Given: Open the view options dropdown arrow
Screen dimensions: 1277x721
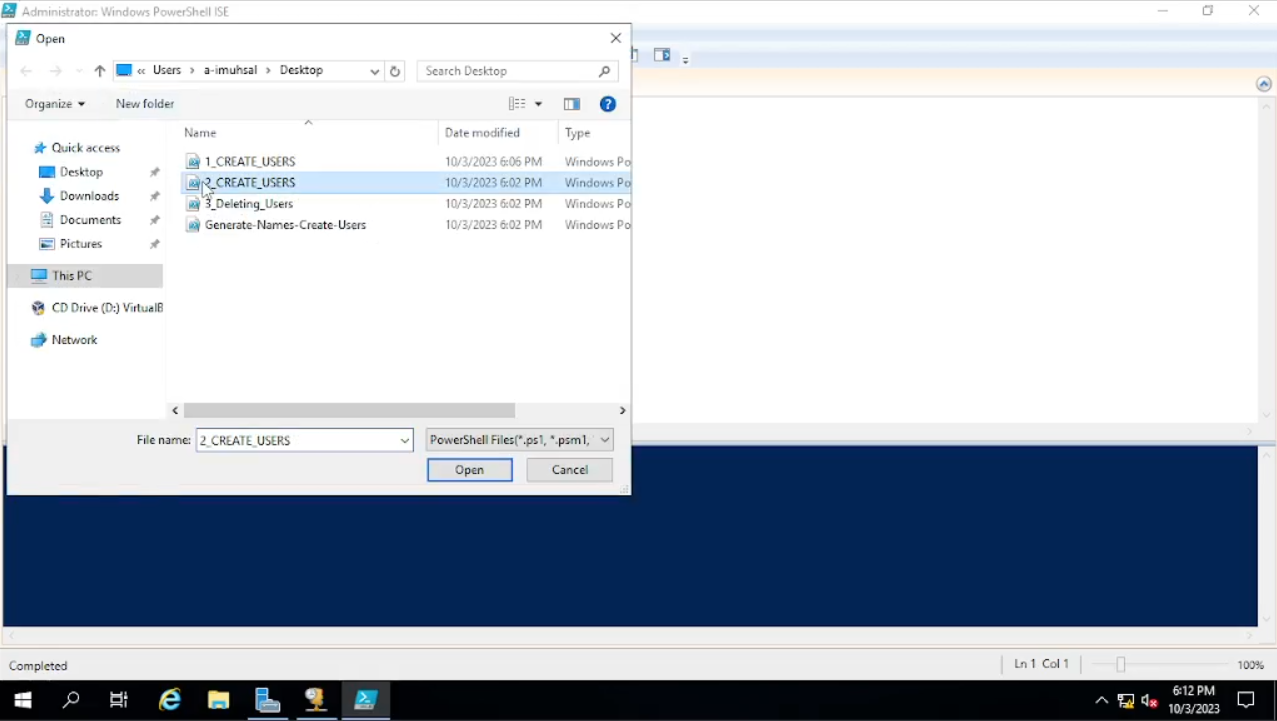Looking at the screenshot, I should pyautogui.click(x=538, y=104).
